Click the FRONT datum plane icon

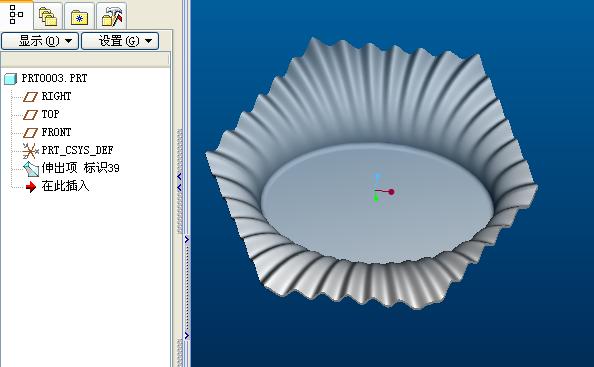point(30,133)
